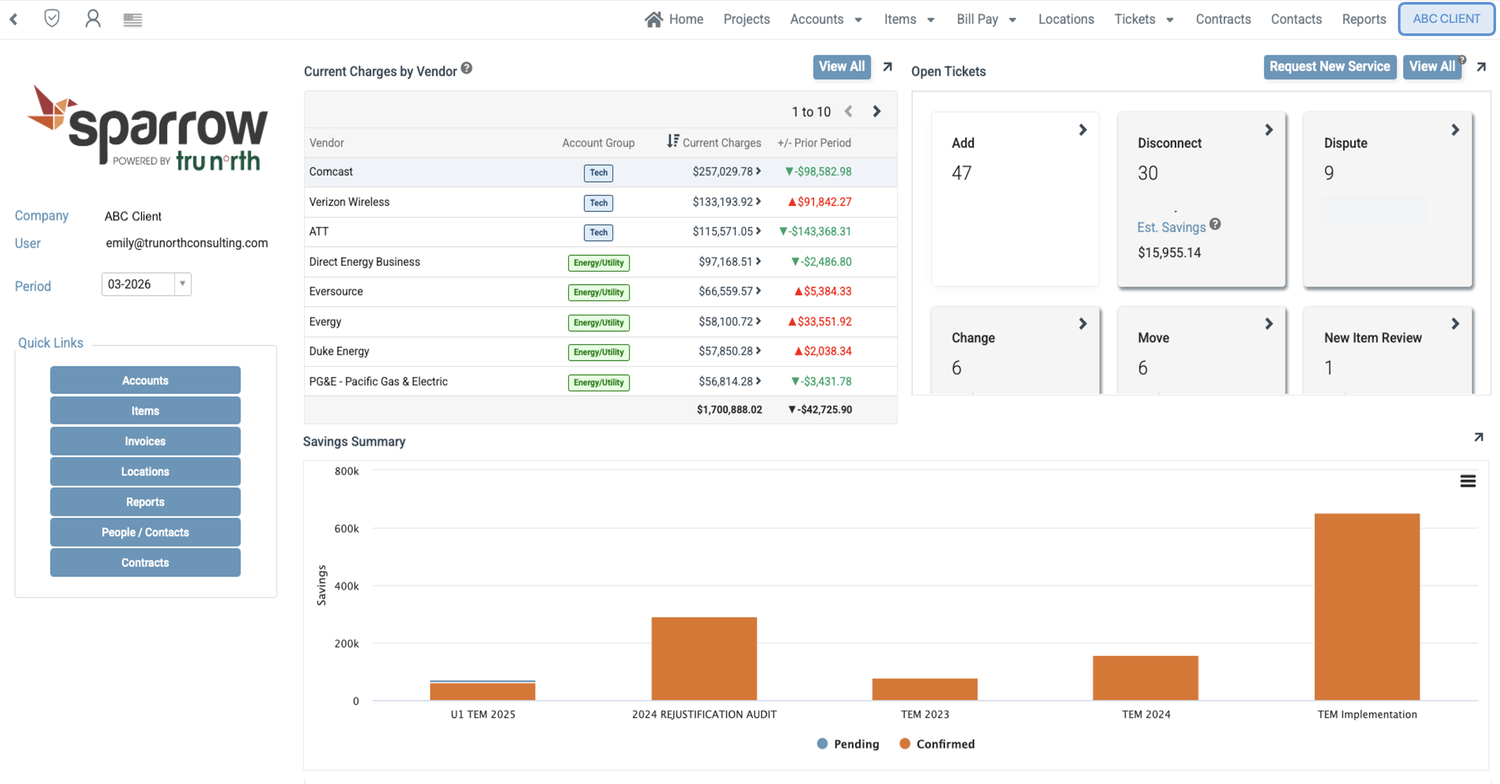1500x784 pixels.
Task: Expand the Accounts menu dropdown
Action: click(826, 19)
